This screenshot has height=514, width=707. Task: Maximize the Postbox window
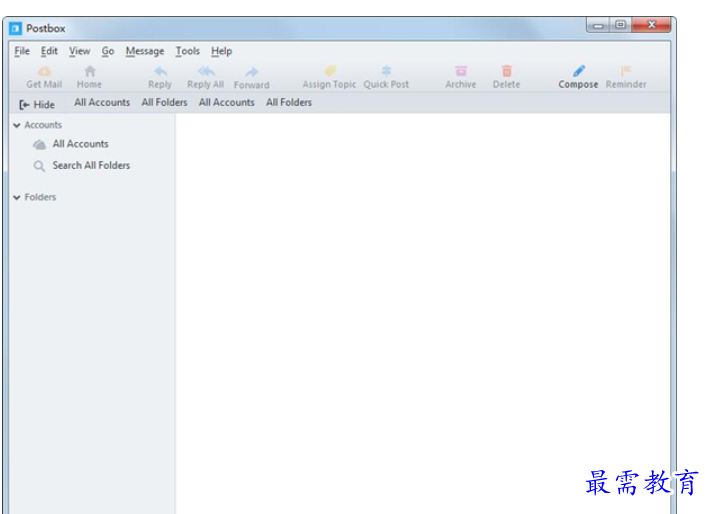(x=620, y=25)
